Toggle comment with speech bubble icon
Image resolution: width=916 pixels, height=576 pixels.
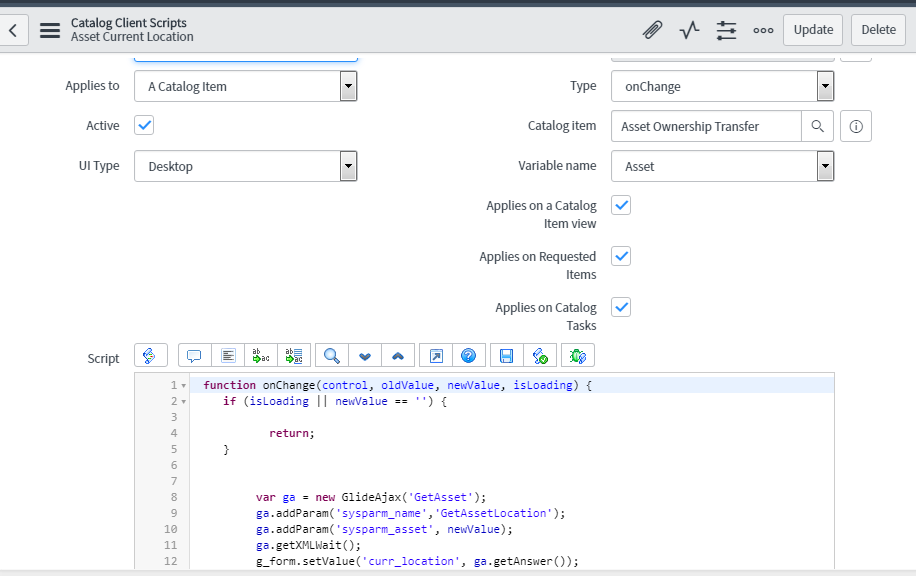click(x=195, y=355)
